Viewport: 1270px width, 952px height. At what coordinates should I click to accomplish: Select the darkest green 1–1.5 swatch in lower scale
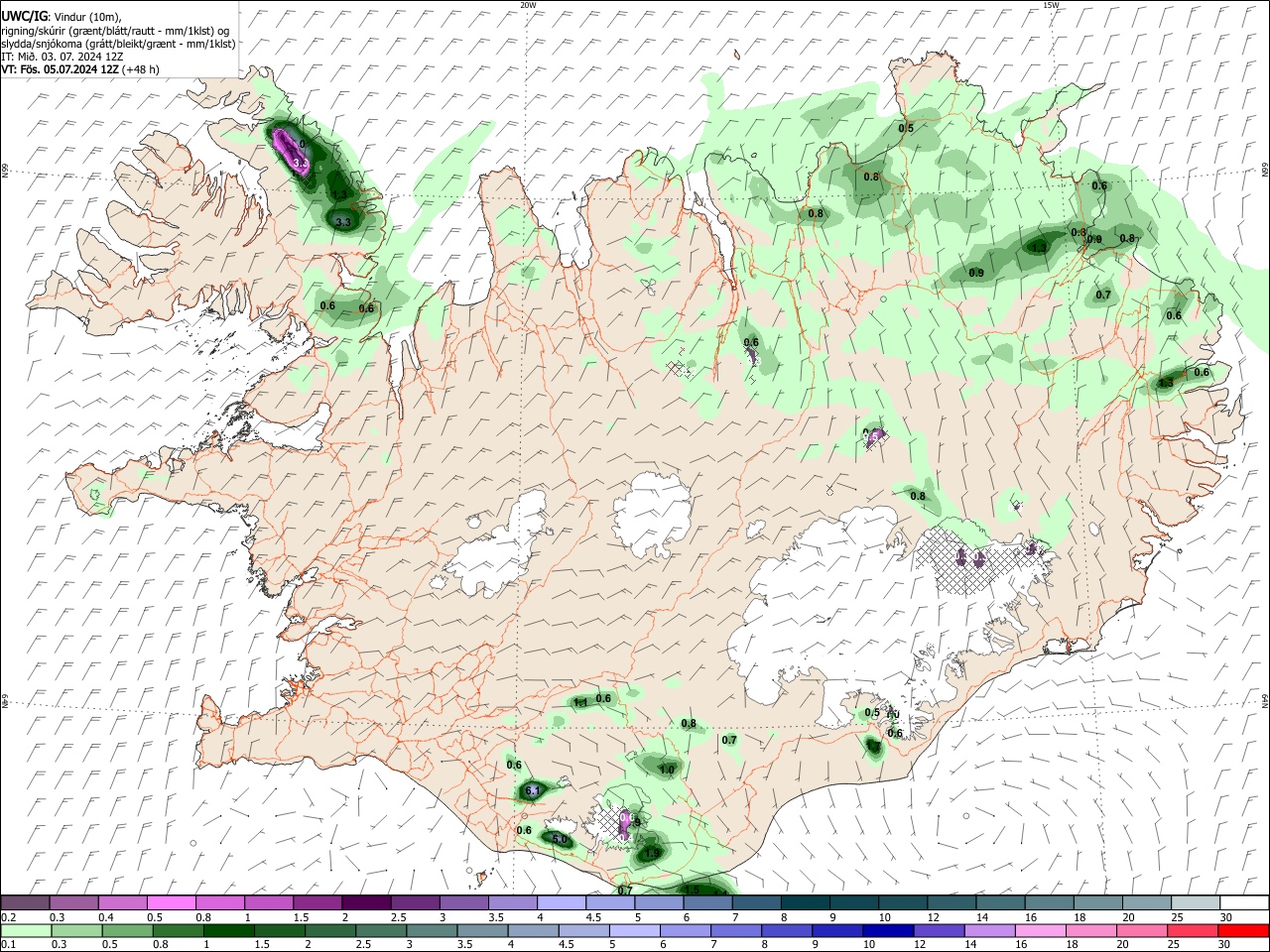(x=229, y=930)
